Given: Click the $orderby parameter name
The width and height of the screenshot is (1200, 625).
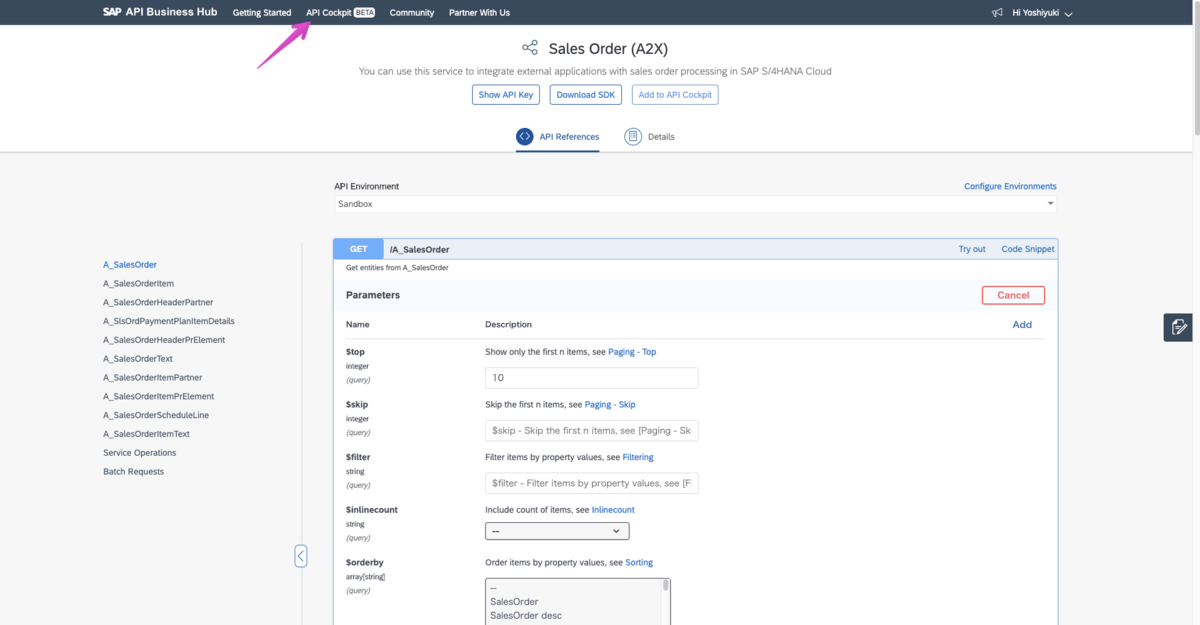Looking at the screenshot, I should (365, 562).
